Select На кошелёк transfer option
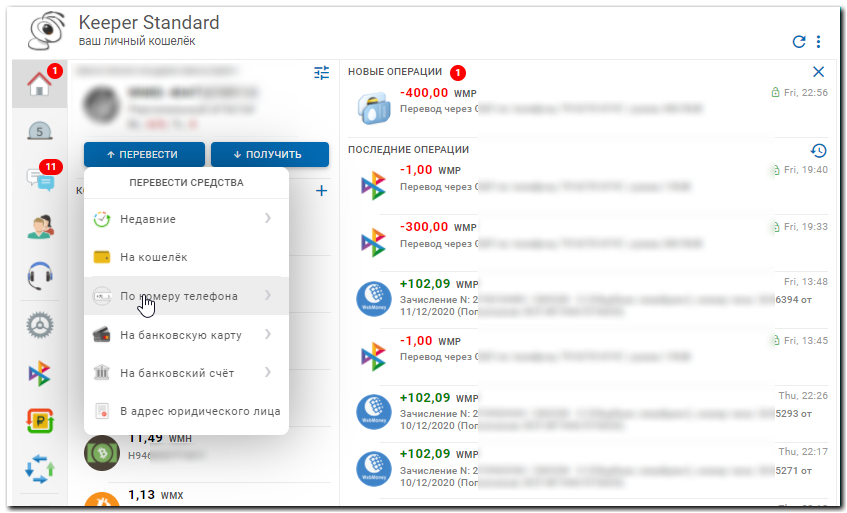This screenshot has width=847, height=513. click(x=153, y=257)
